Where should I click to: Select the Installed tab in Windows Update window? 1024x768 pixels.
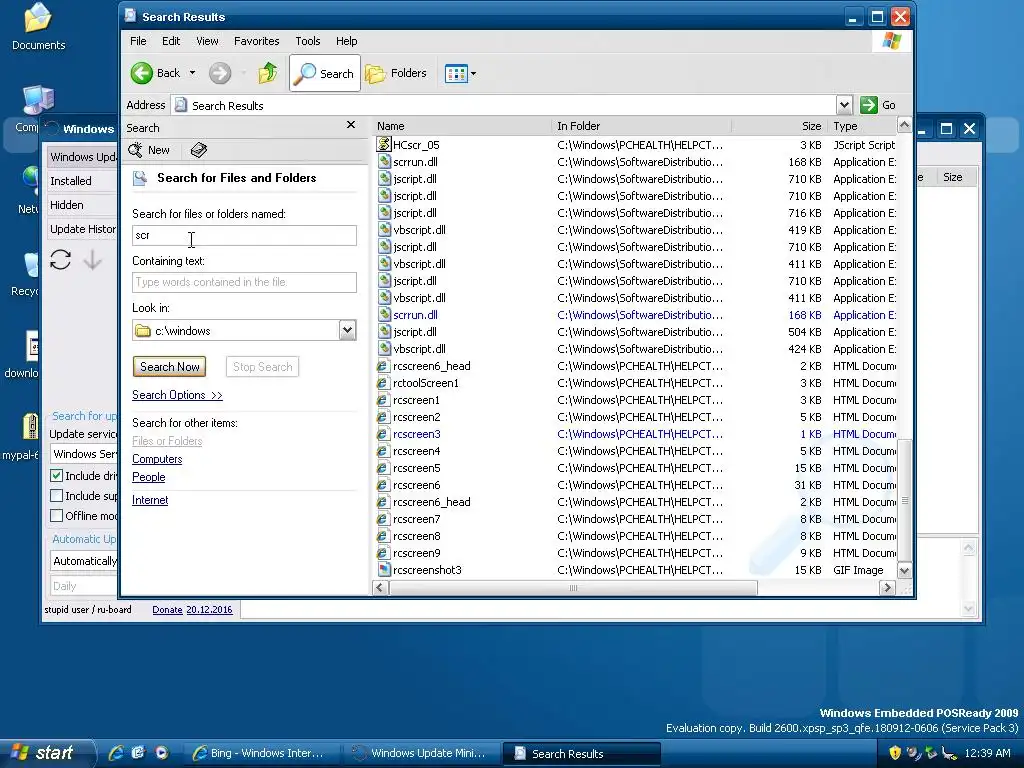coord(81,181)
